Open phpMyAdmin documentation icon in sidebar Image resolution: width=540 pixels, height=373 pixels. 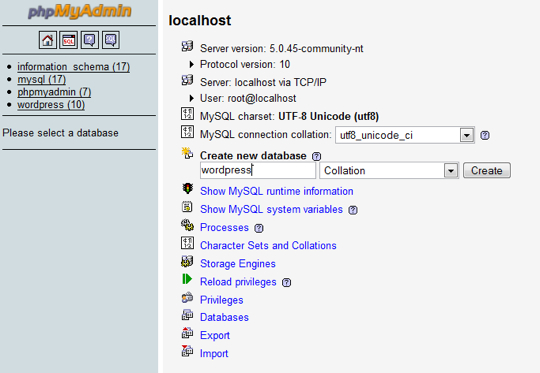(x=90, y=40)
